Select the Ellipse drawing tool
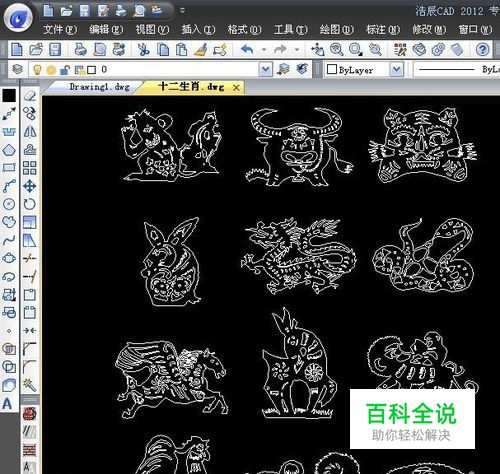Screen dimensions: 500x474 (9, 258)
